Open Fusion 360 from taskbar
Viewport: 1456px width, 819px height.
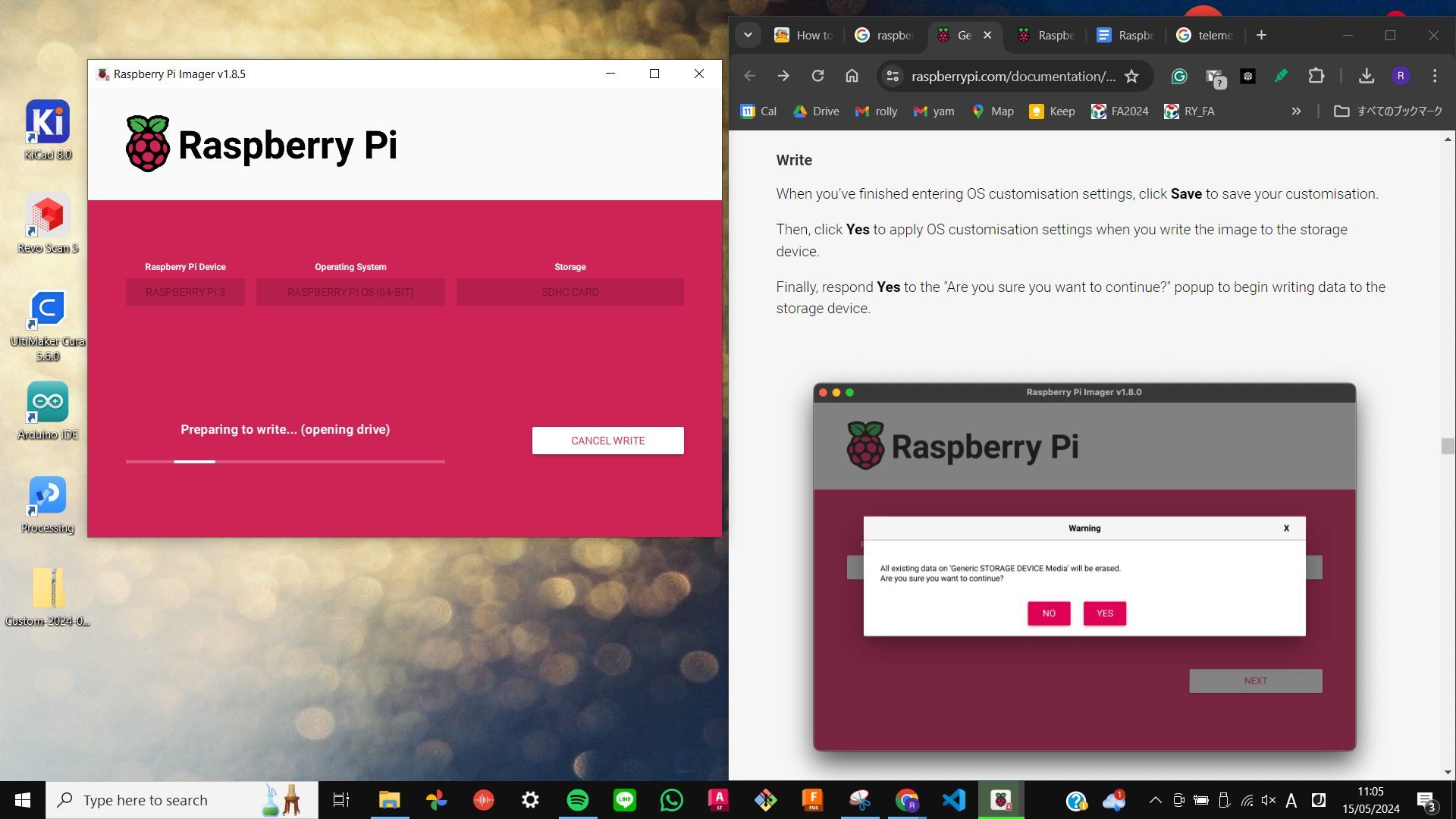pos(812,800)
